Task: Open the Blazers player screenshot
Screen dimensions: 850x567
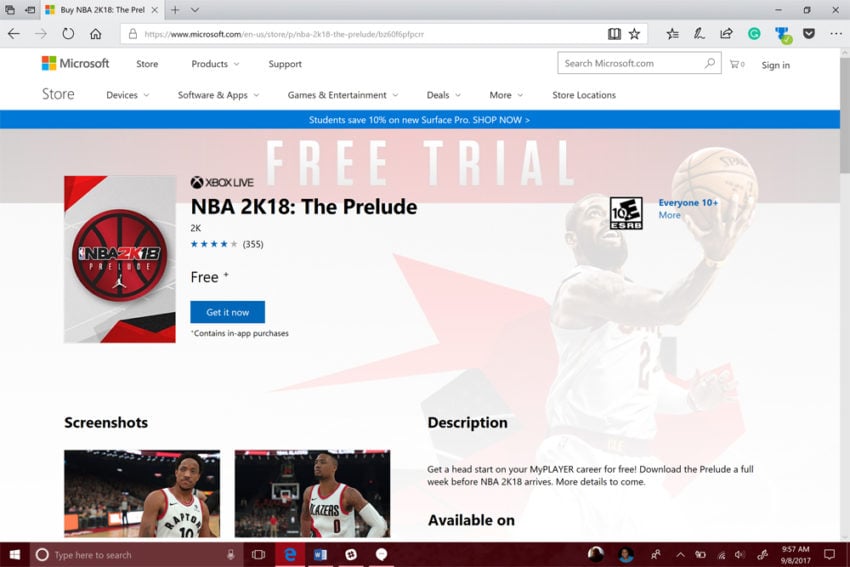Action: [x=312, y=493]
